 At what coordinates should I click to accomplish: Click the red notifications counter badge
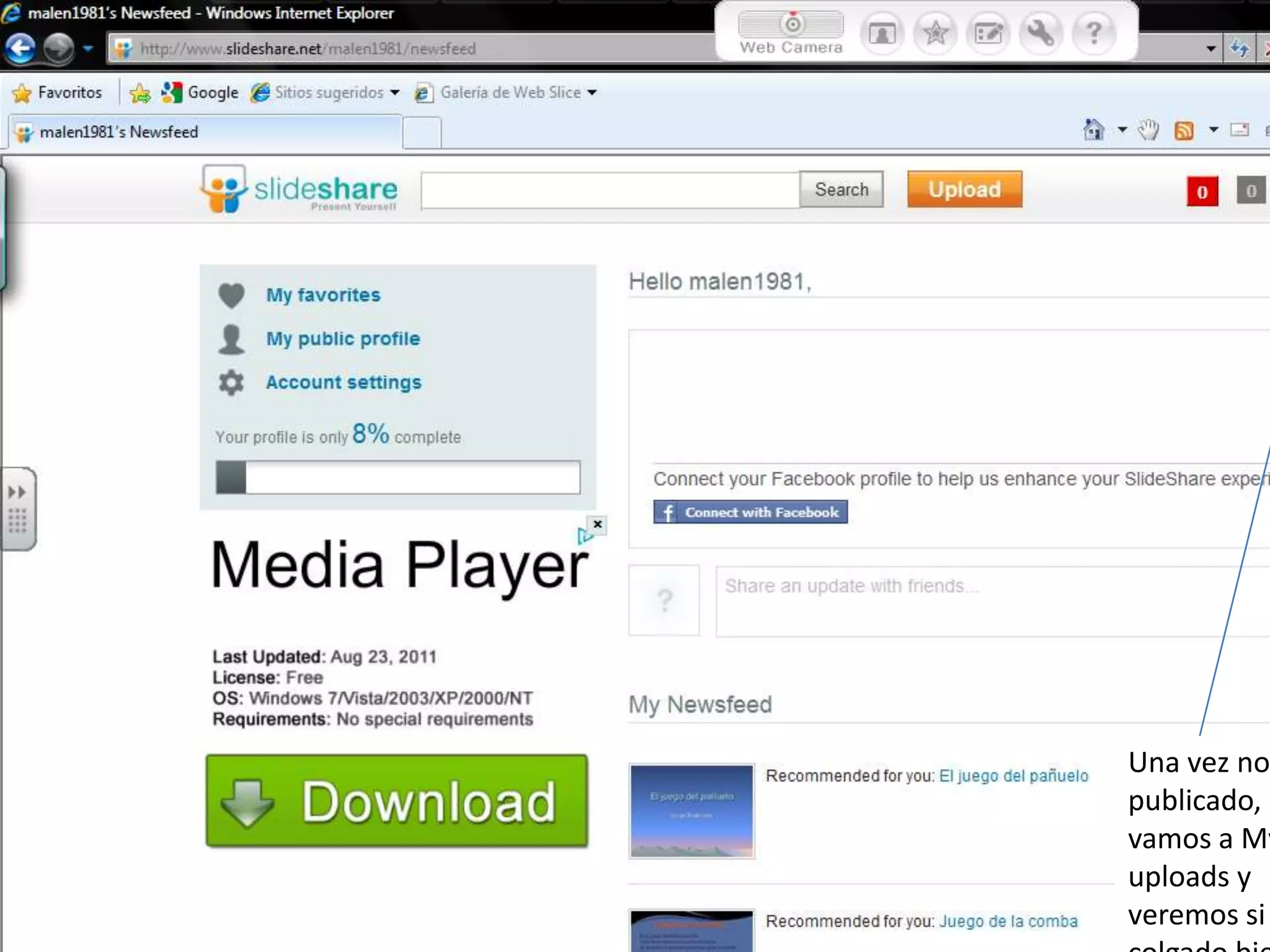click(x=1202, y=192)
